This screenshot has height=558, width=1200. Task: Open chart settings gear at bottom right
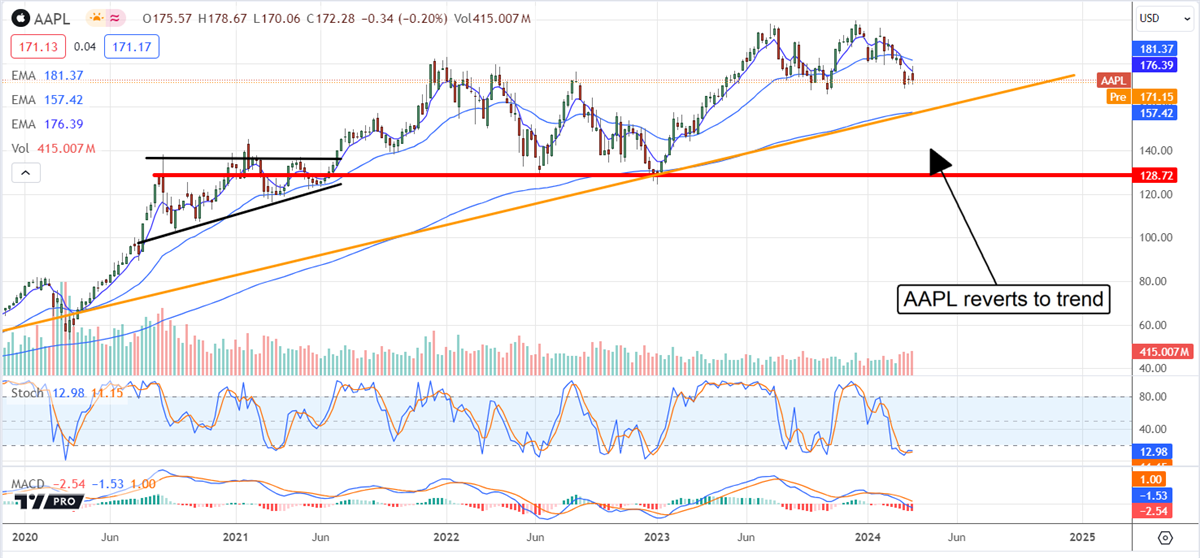click(1165, 539)
